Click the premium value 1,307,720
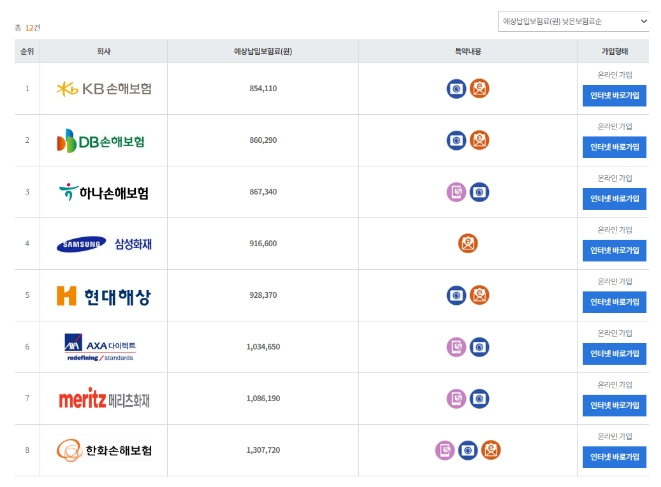The height and width of the screenshot is (487, 661). pos(263,450)
